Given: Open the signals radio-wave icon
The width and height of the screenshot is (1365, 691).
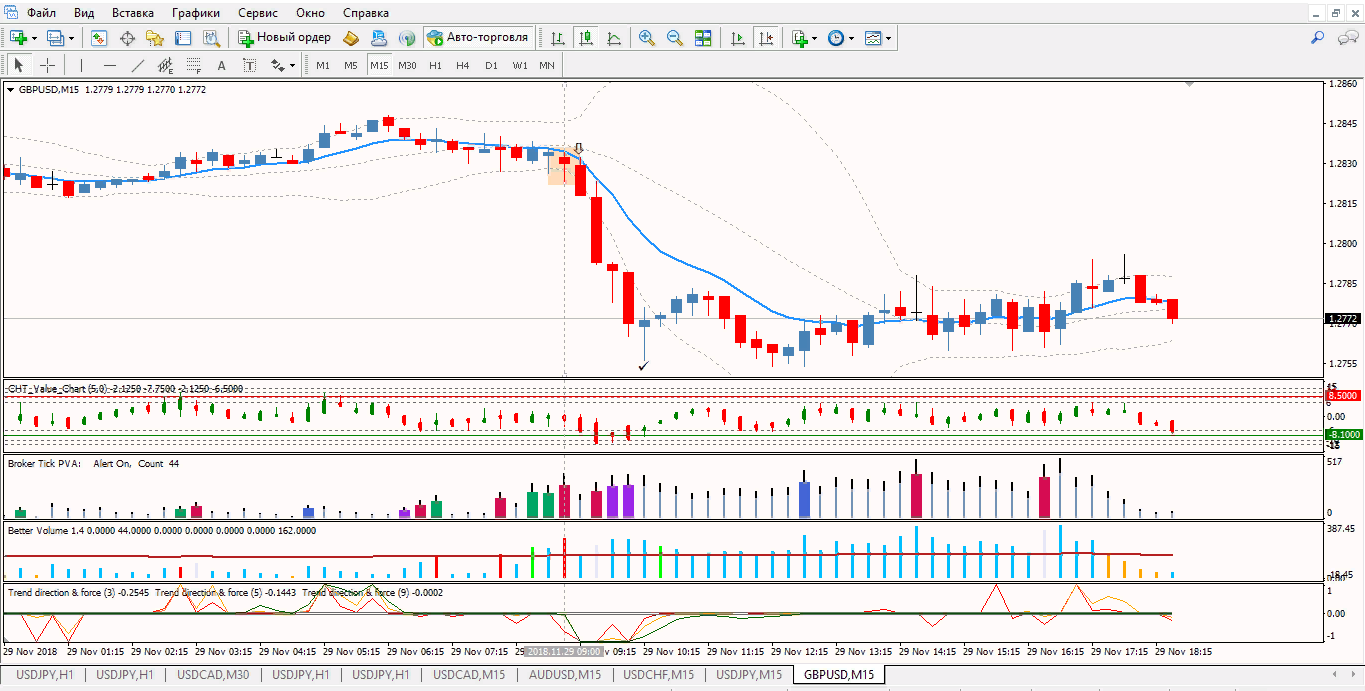Looking at the screenshot, I should point(406,38).
